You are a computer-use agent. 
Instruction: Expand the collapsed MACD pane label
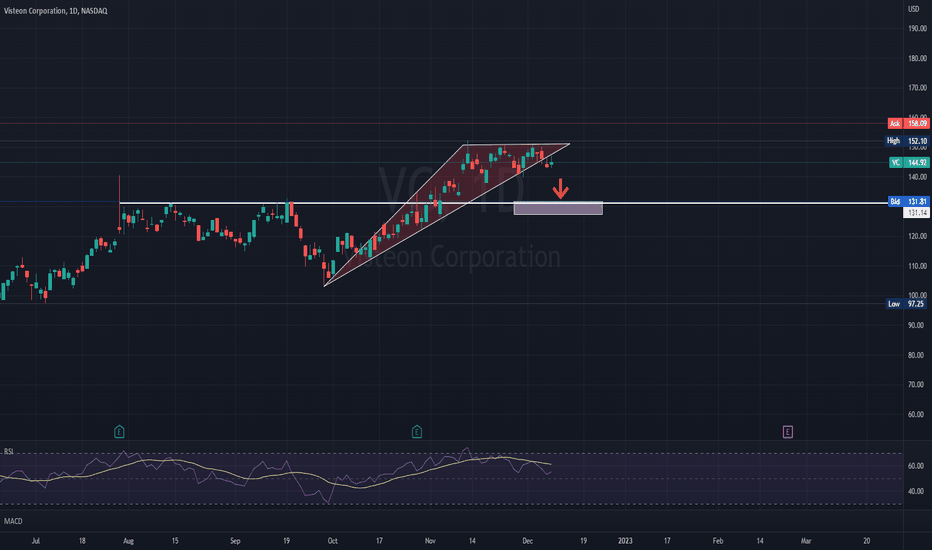(x=13, y=521)
